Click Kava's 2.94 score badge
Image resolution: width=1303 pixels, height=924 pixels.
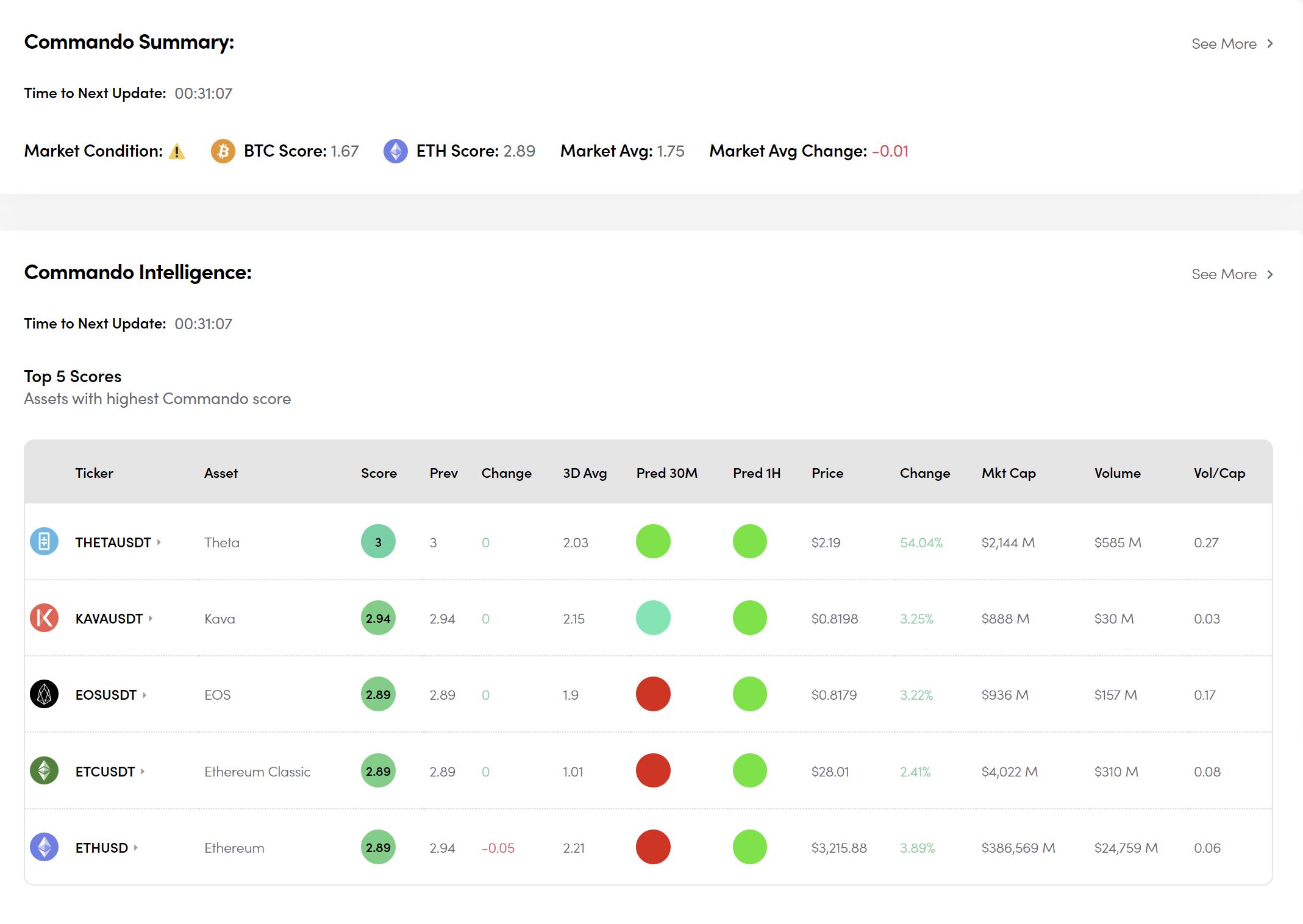pyautogui.click(x=378, y=617)
